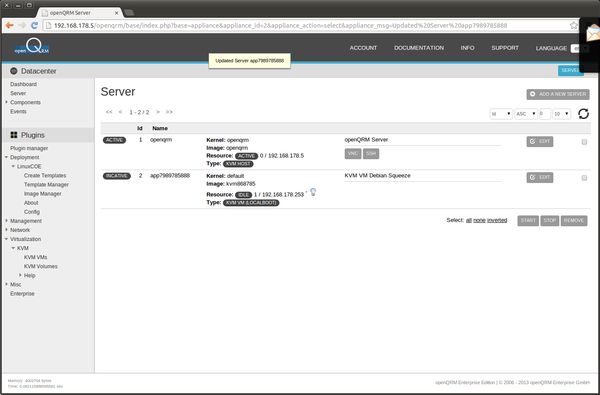
Task: Close the openQRM Server tab
Action: (x=117, y=13)
